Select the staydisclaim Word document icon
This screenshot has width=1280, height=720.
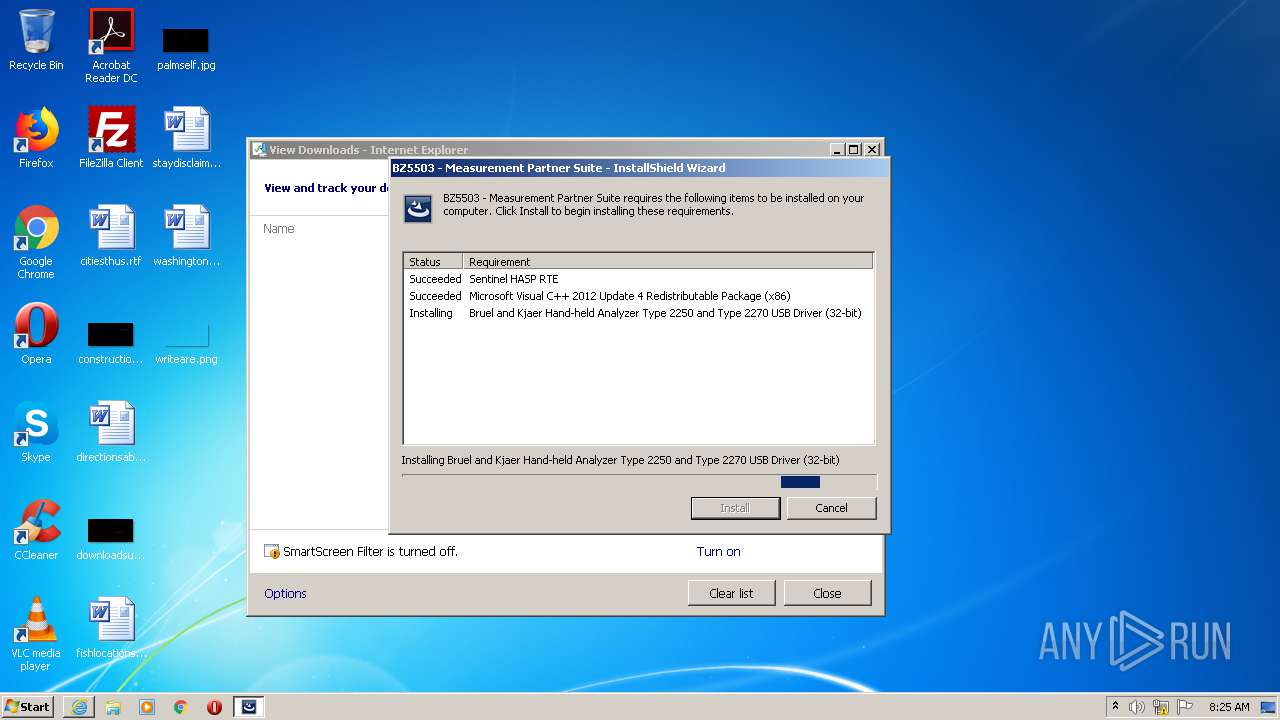pos(186,138)
